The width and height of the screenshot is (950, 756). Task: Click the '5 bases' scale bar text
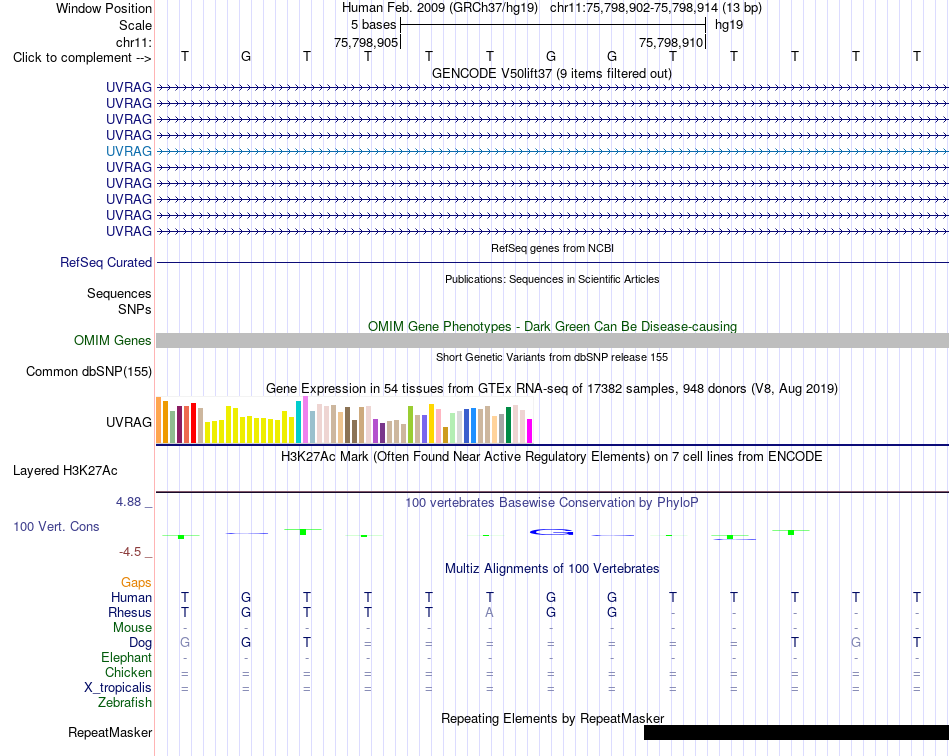(373, 25)
